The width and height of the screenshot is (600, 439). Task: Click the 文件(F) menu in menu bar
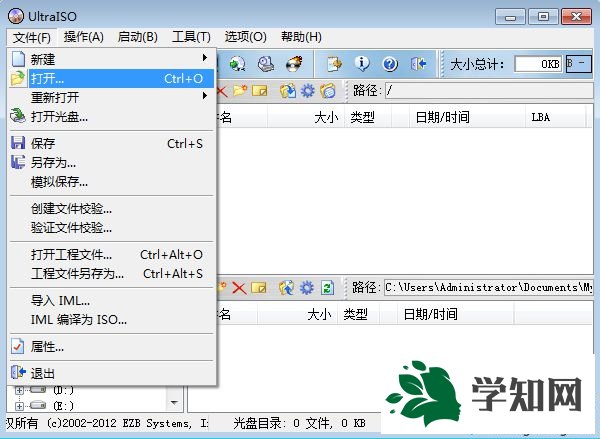pos(31,37)
